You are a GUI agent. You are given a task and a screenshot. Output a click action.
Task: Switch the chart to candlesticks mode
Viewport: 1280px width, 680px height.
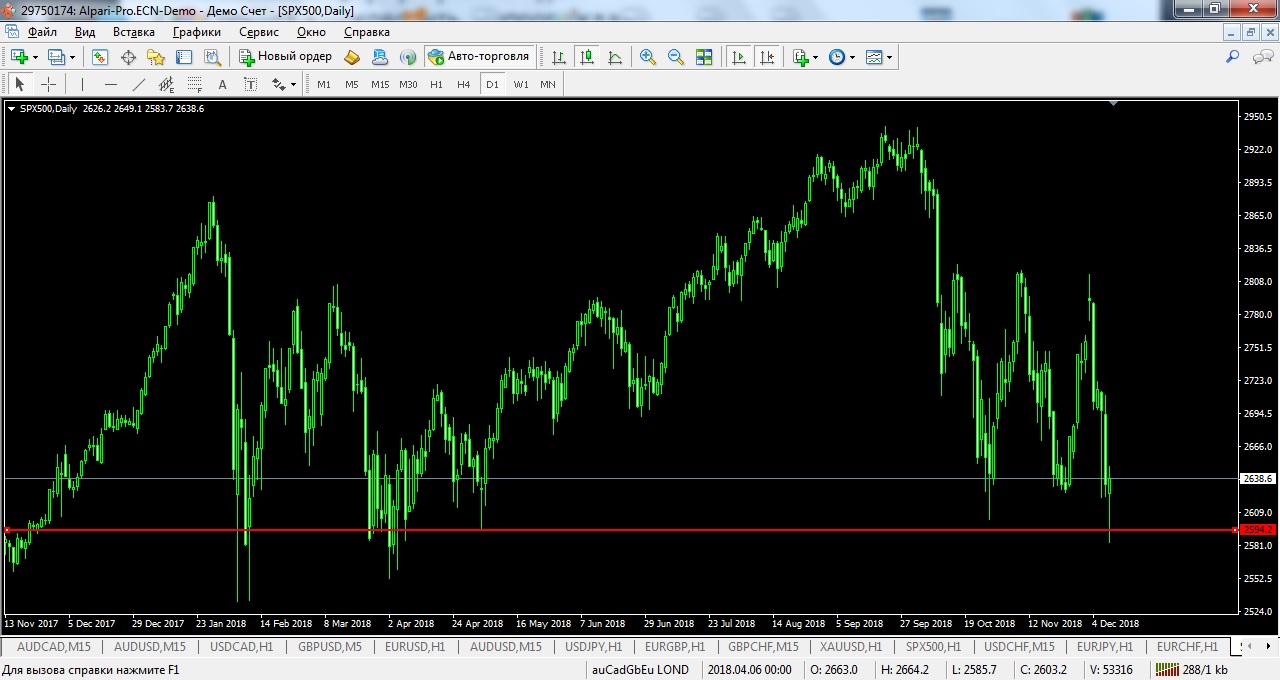pyautogui.click(x=587, y=57)
